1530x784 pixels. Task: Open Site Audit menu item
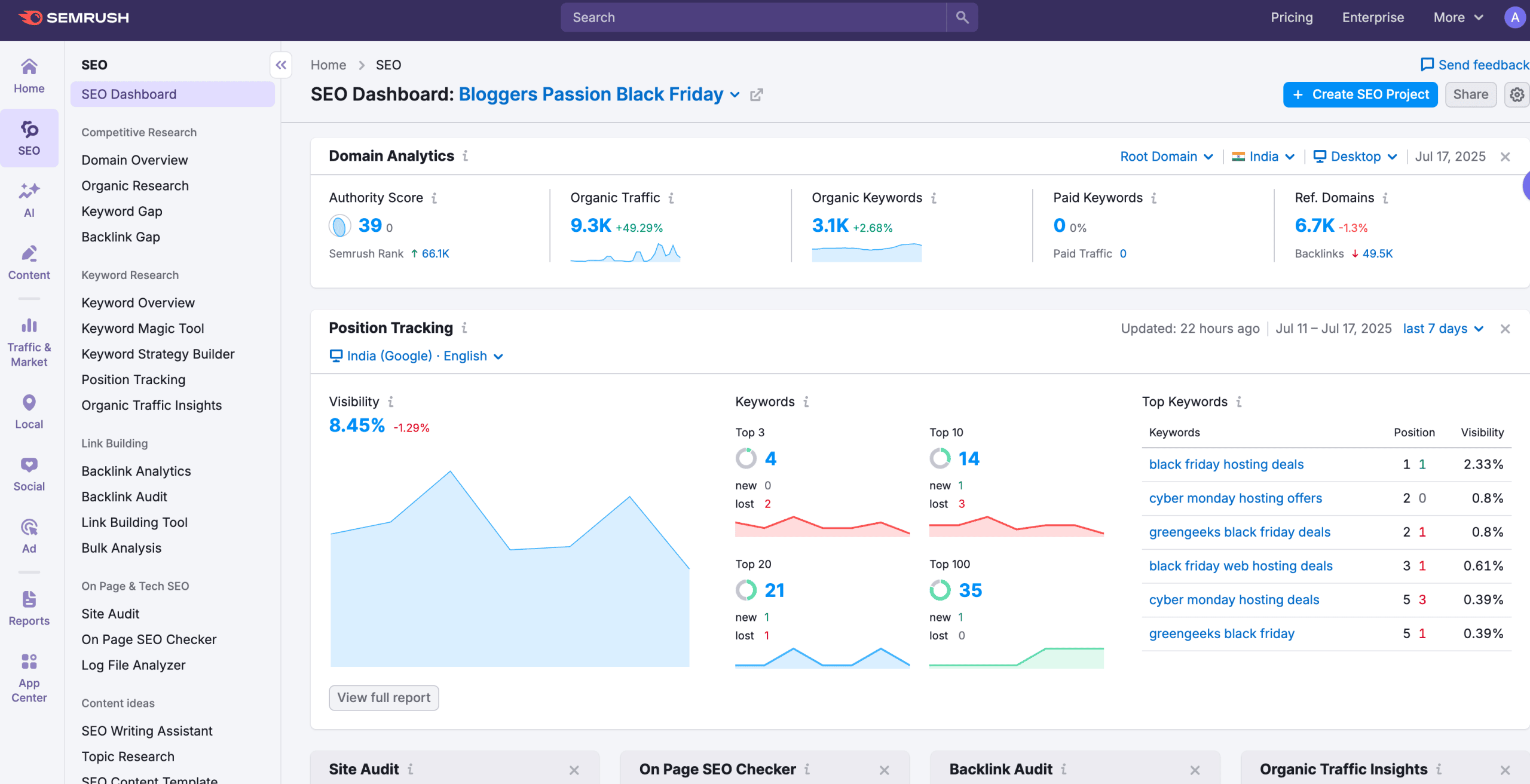(x=111, y=614)
